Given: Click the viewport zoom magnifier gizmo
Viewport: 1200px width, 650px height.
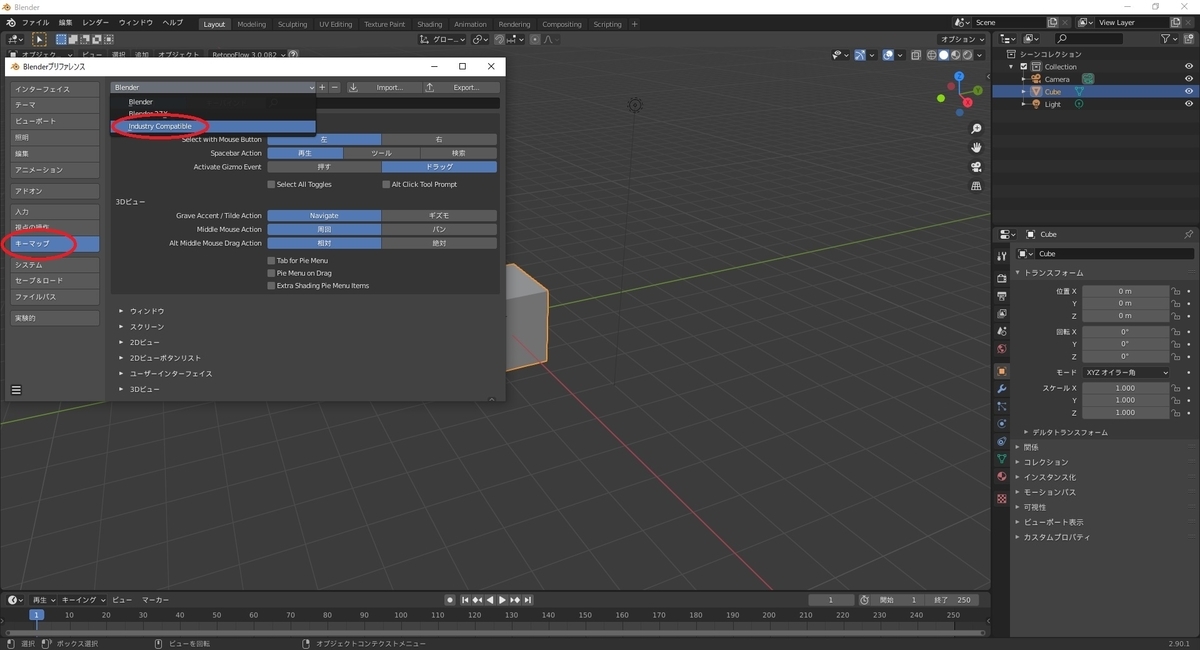Looking at the screenshot, I should tap(976, 129).
